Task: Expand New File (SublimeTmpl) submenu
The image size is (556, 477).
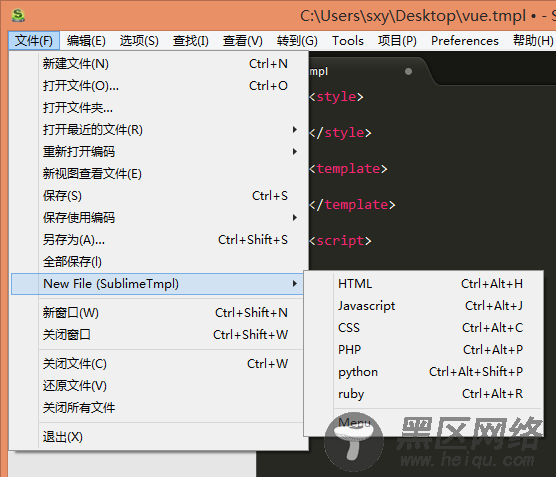Action: [x=157, y=284]
